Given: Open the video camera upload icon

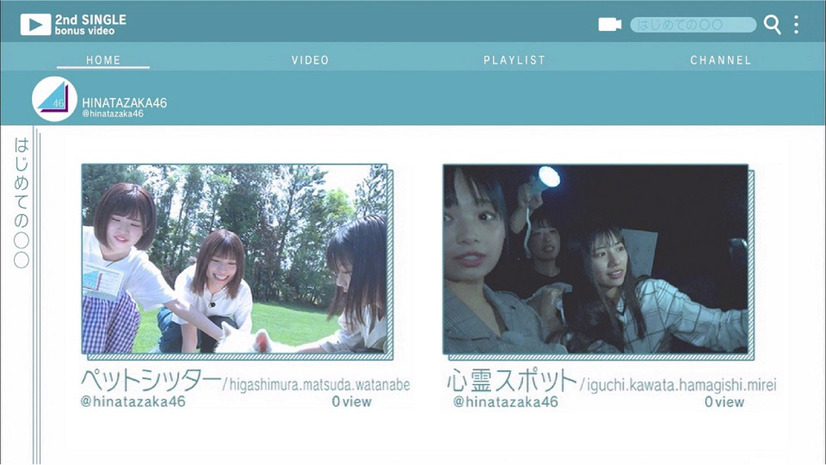Looking at the screenshot, I should coord(609,24).
